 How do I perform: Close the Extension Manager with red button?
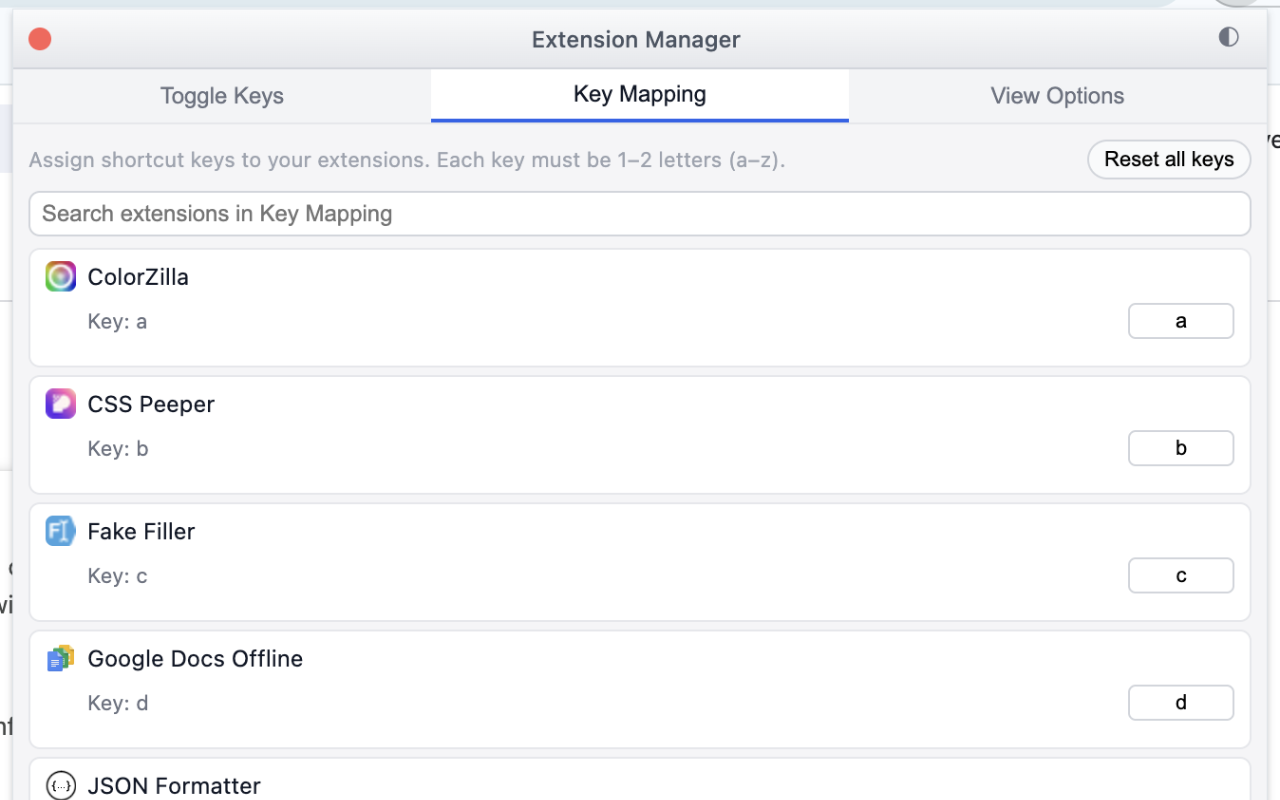coord(40,39)
